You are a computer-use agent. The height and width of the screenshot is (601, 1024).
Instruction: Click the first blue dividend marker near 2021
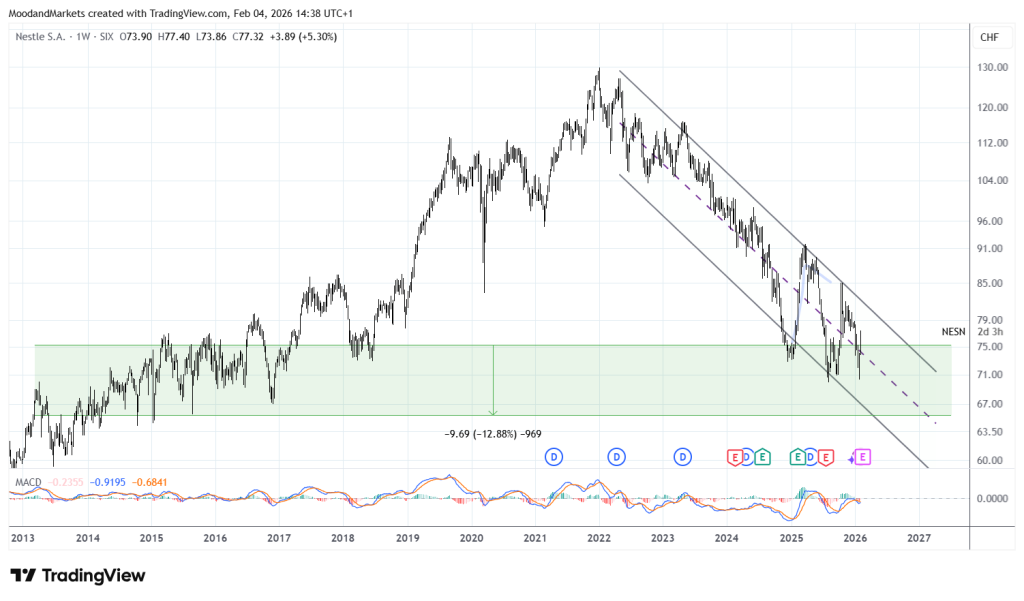[554, 457]
